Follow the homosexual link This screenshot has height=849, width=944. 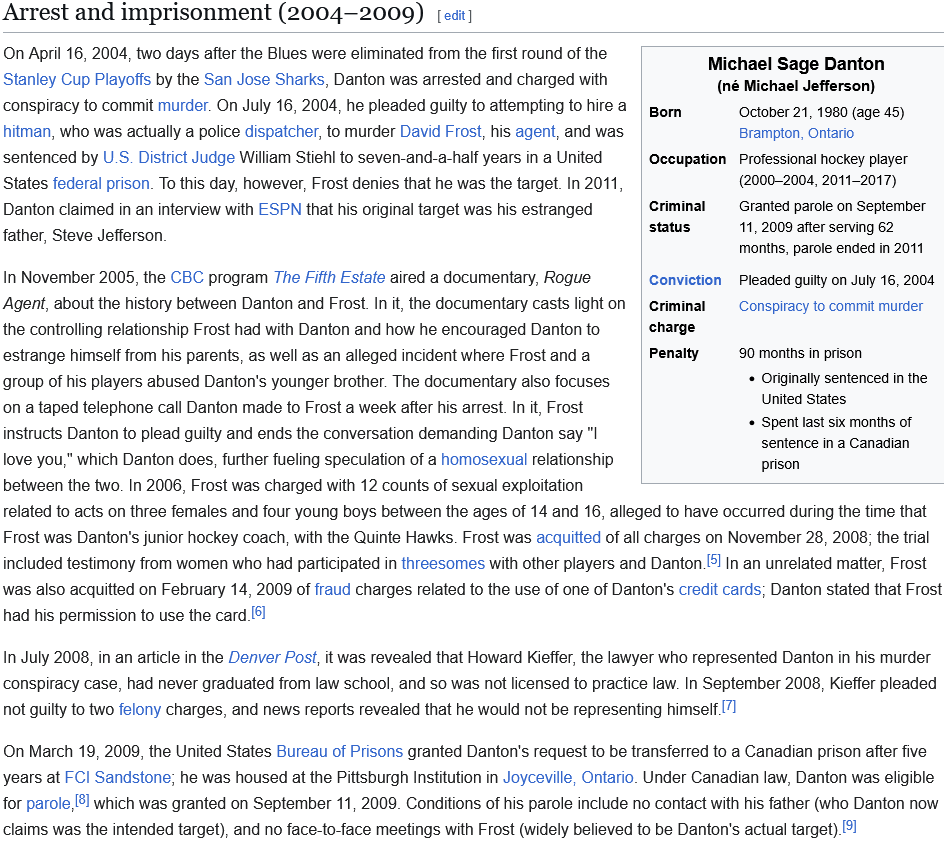pyautogui.click(x=484, y=459)
